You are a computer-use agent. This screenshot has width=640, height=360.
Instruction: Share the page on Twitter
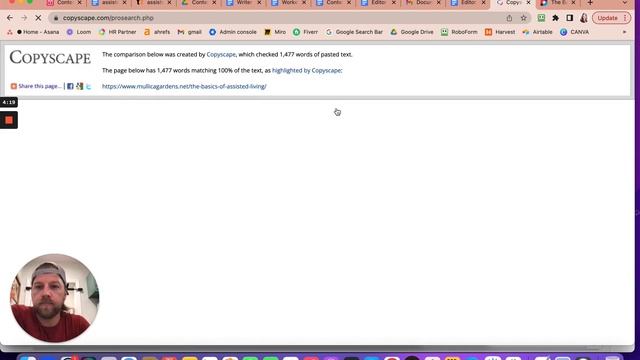click(89, 86)
